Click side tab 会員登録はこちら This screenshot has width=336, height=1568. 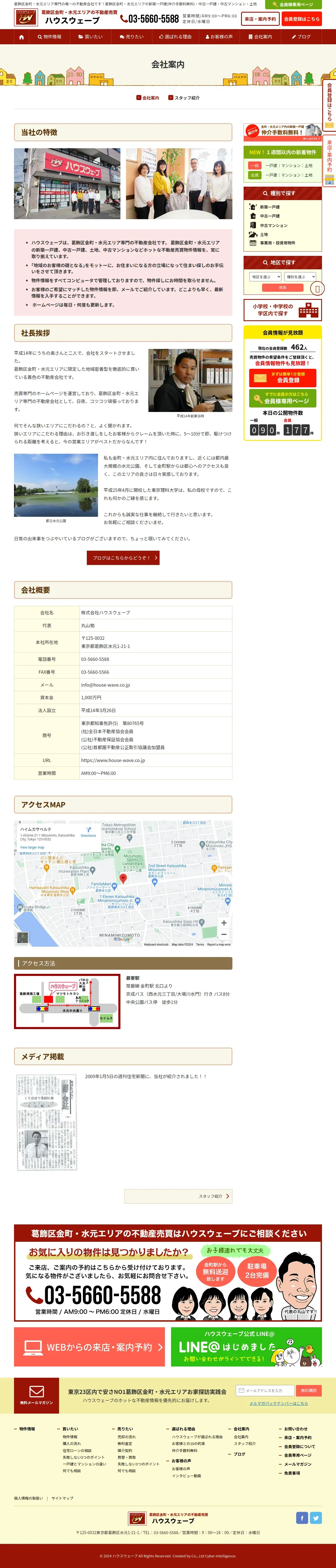(x=329, y=105)
